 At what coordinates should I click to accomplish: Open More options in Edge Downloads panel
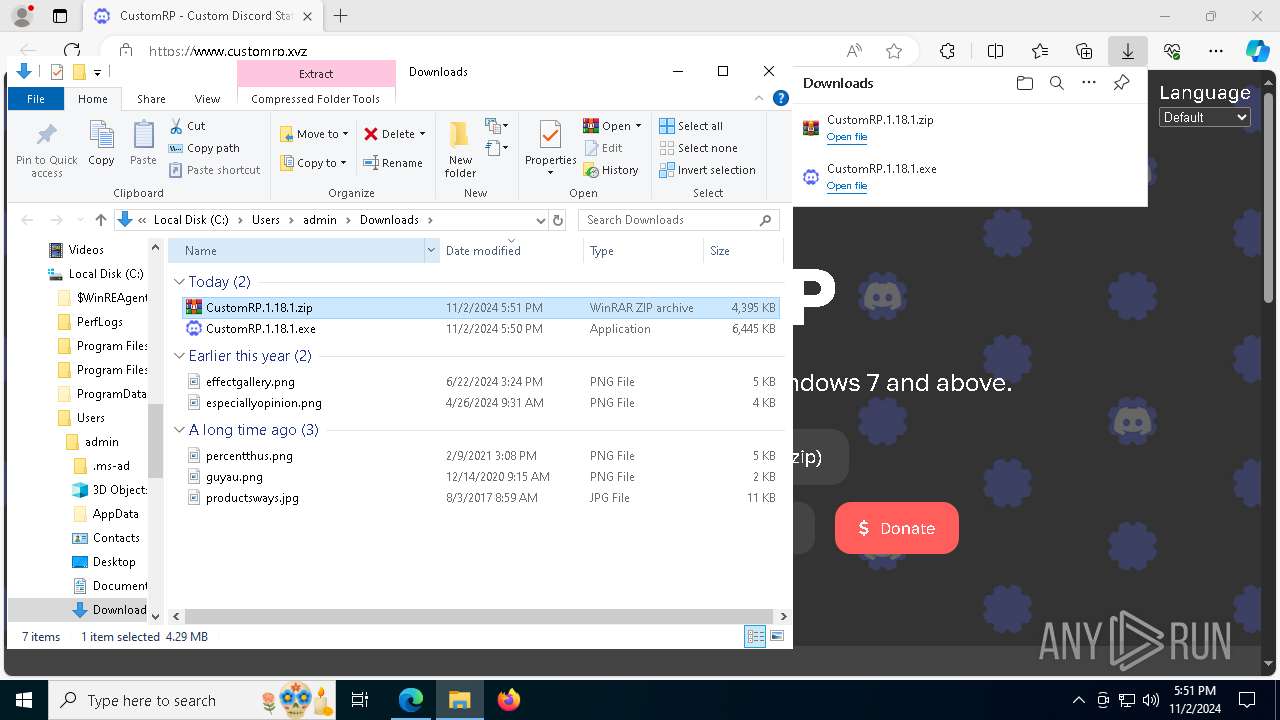pos(1089,83)
